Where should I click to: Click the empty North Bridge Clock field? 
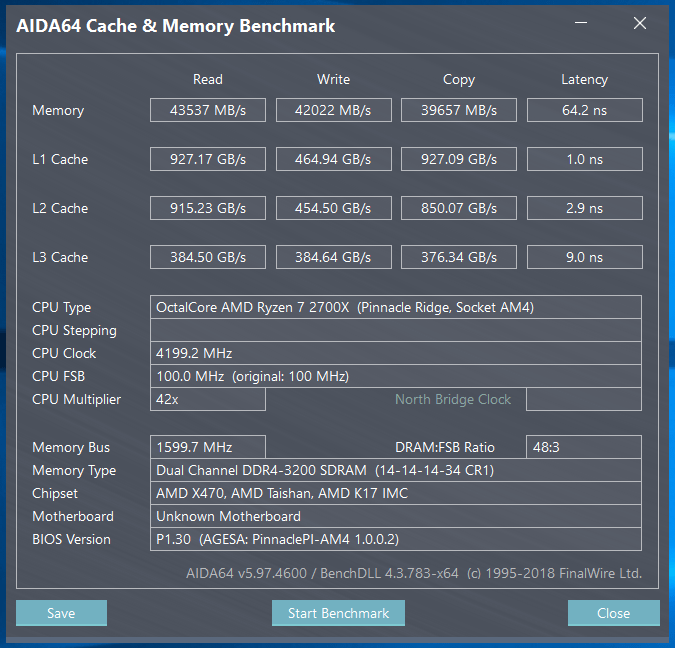click(x=584, y=400)
